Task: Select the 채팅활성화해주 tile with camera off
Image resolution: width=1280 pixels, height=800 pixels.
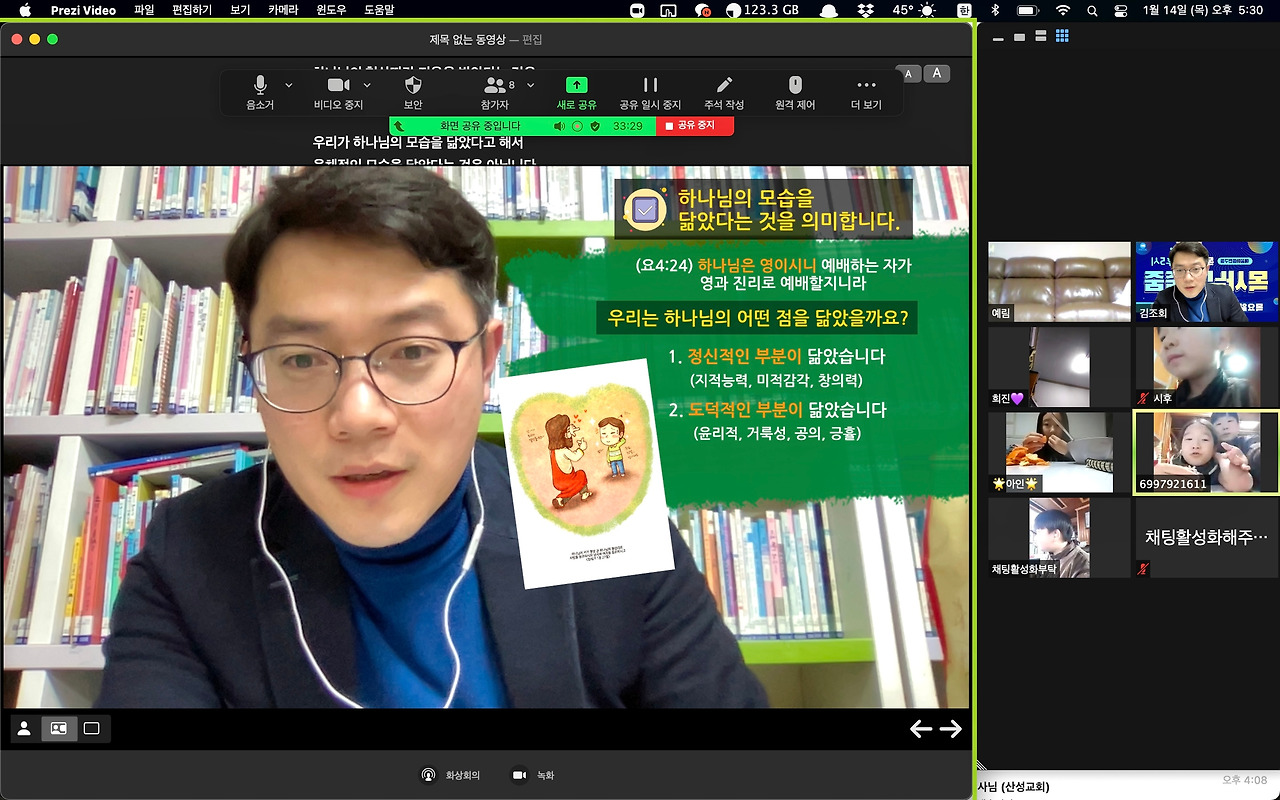Action: (1206, 537)
